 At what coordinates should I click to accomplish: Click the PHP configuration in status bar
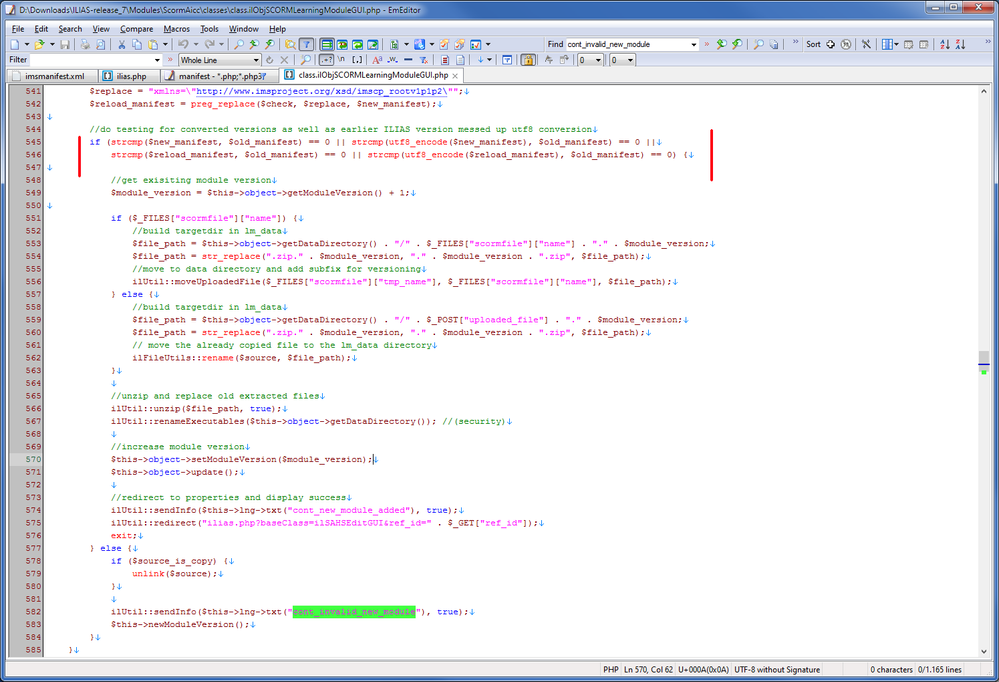(x=610, y=669)
